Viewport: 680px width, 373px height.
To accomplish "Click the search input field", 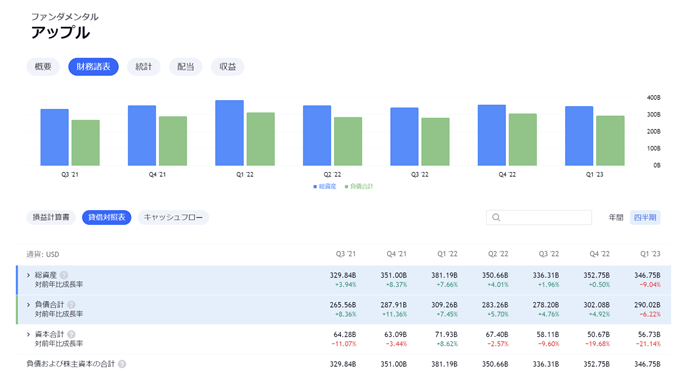I will [539, 217].
